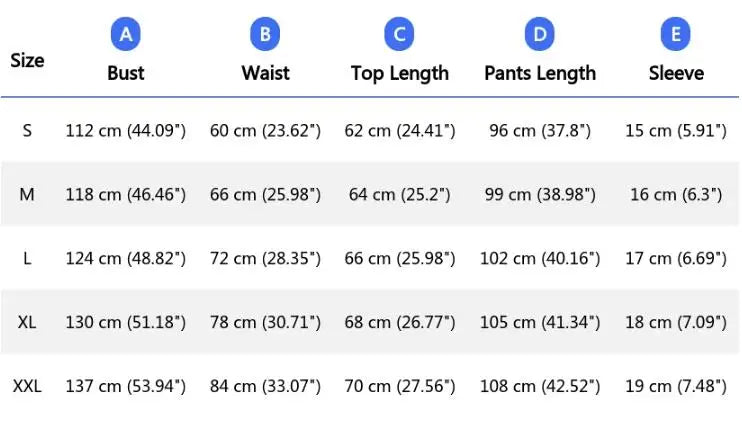
Task: Click the blue C badge icon
Action: tap(399, 36)
